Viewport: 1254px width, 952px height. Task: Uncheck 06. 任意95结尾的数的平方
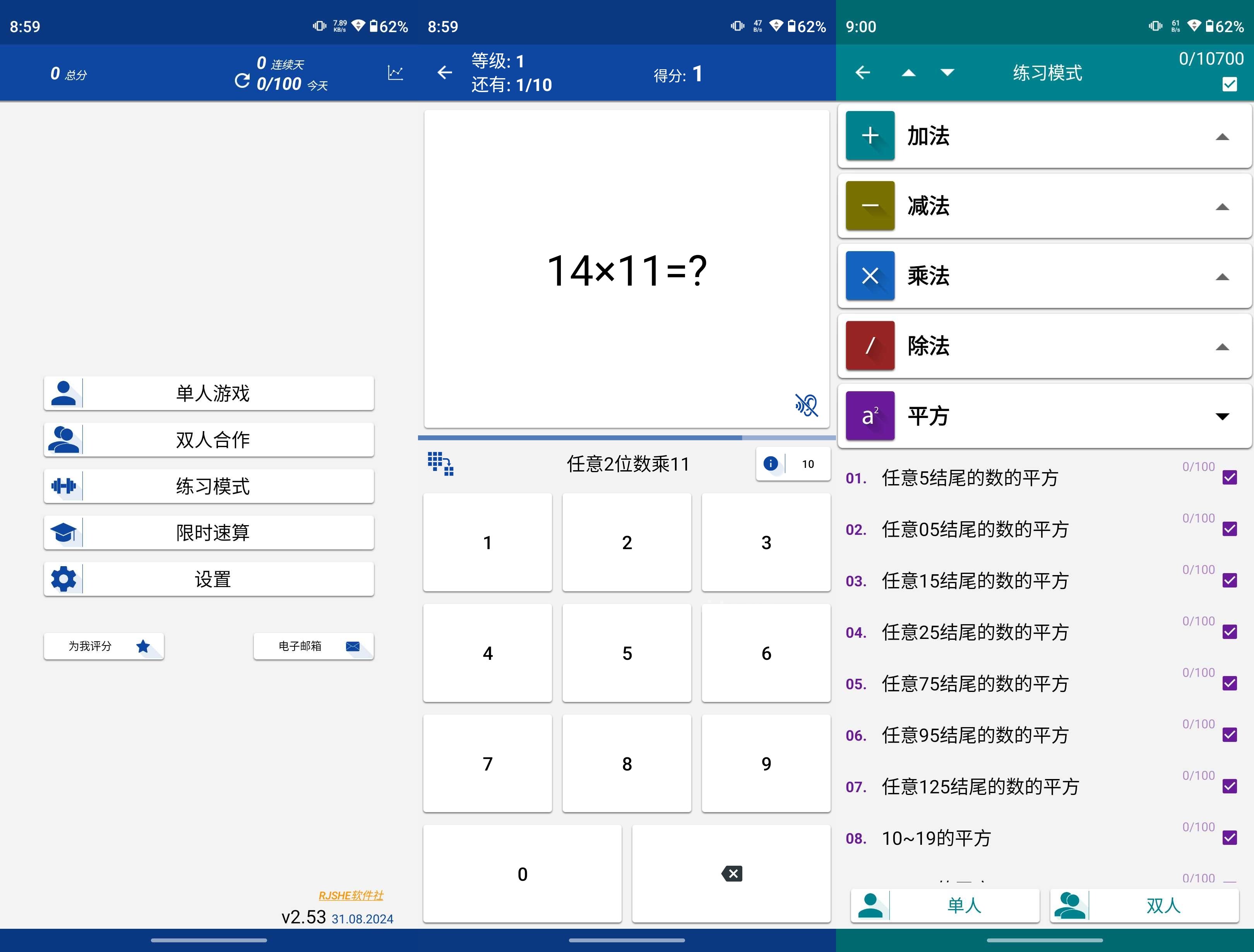pyautogui.click(x=1230, y=735)
